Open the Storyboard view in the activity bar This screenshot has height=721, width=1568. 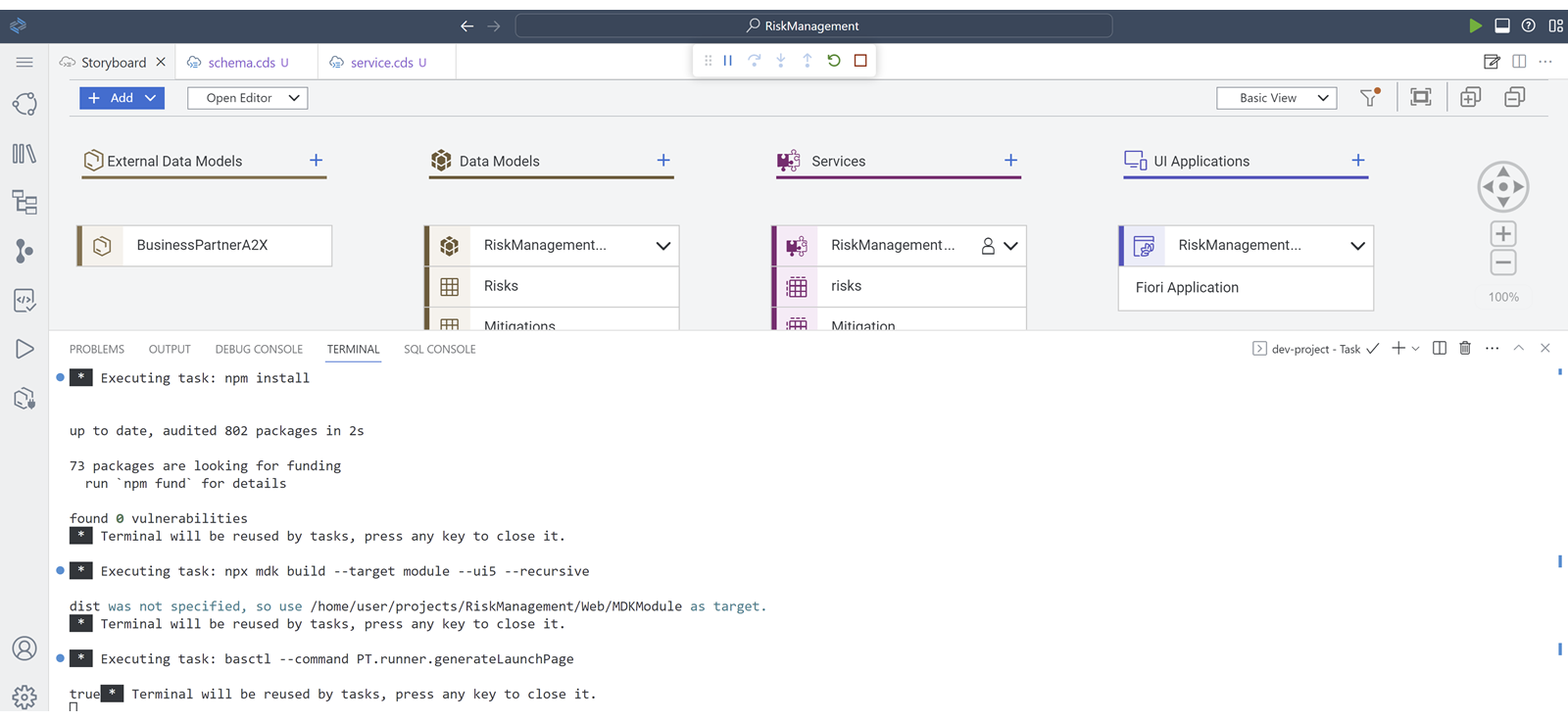point(24,104)
